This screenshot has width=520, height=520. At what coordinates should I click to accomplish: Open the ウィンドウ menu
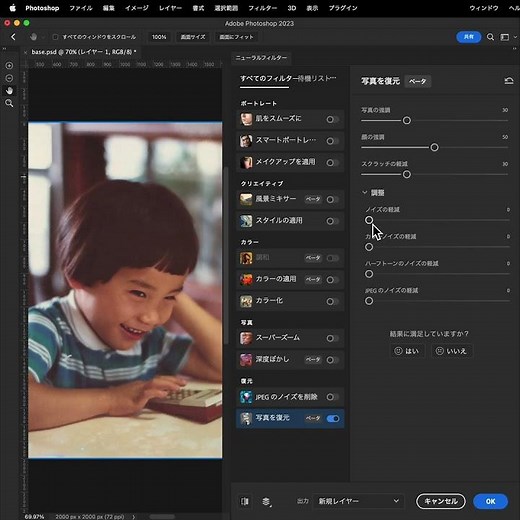484,8
